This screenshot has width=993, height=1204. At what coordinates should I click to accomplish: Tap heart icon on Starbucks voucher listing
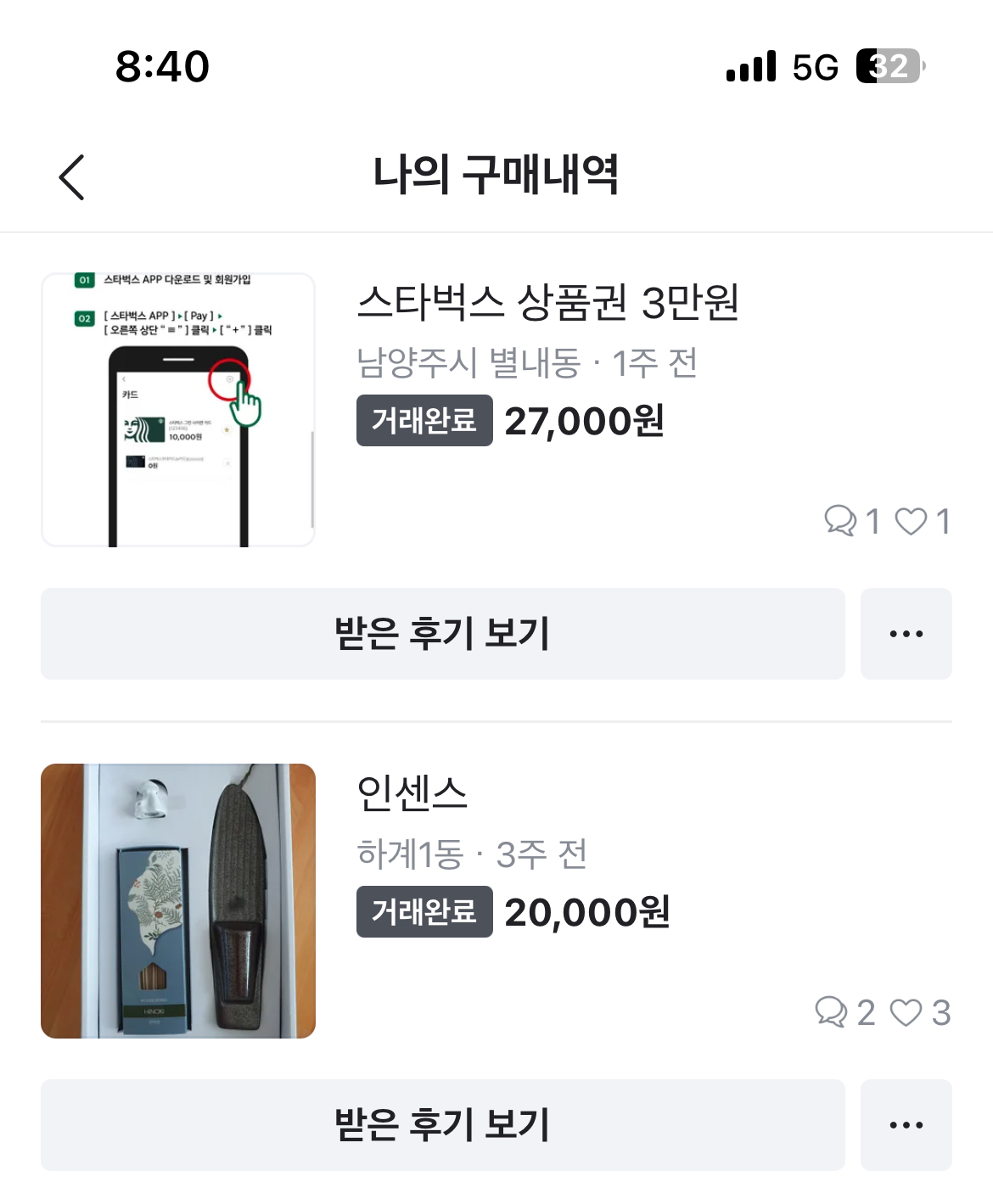912,520
